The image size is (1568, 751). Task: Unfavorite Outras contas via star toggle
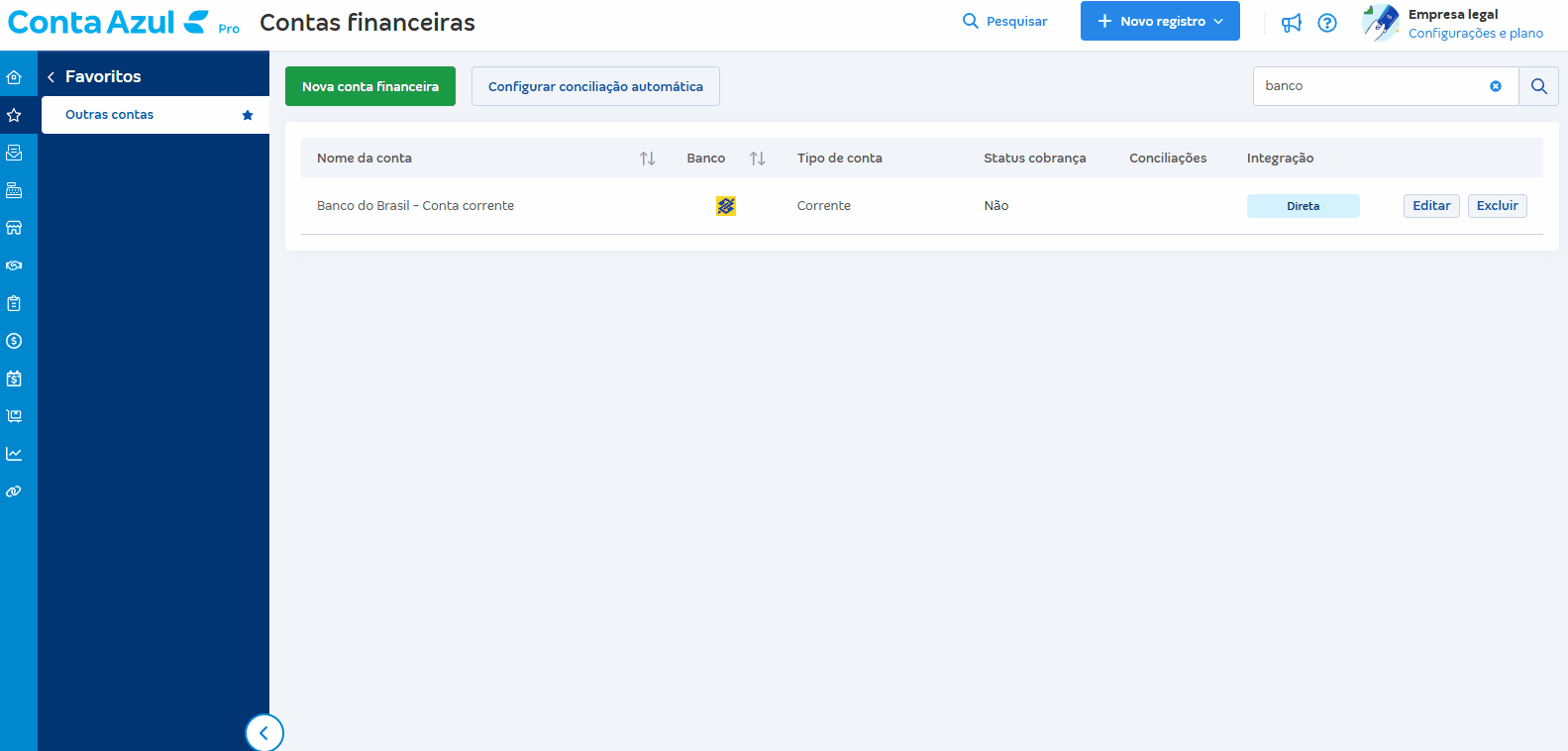click(248, 115)
